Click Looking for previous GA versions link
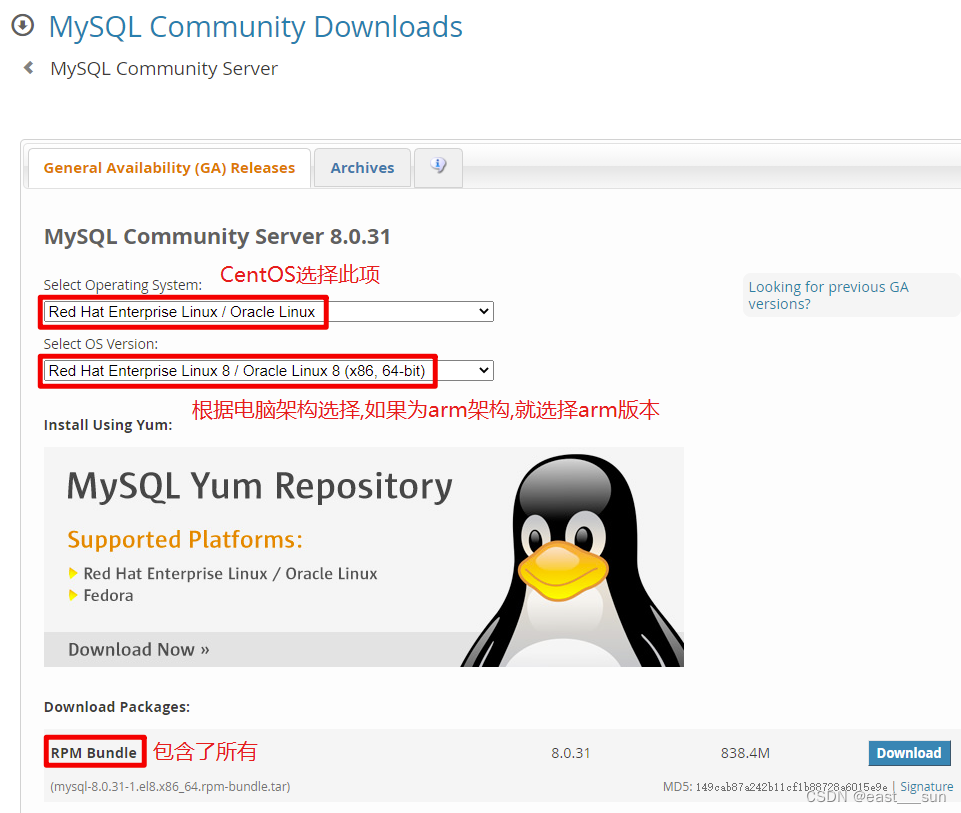 [828, 295]
